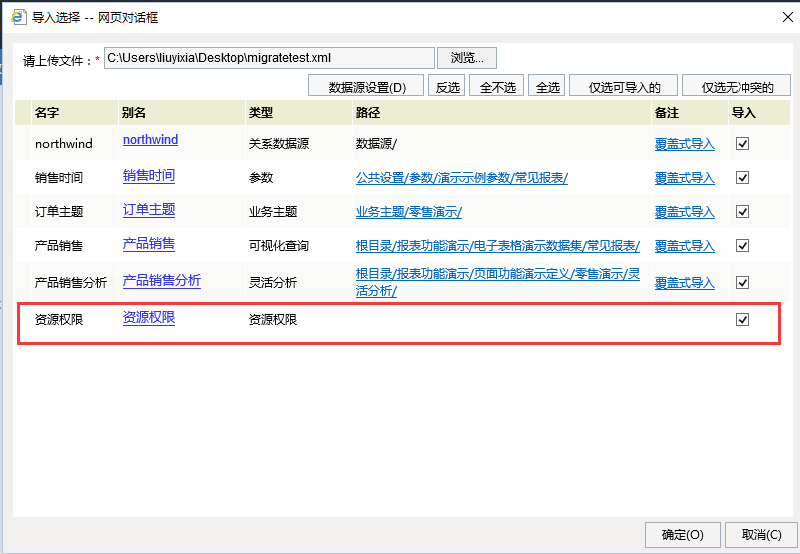Image resolution: width=800 pixels, height=554 pixels.
Task: Open path link 公共设置/参数/演示示例参数/常见报表/
Action: [462, 178]
